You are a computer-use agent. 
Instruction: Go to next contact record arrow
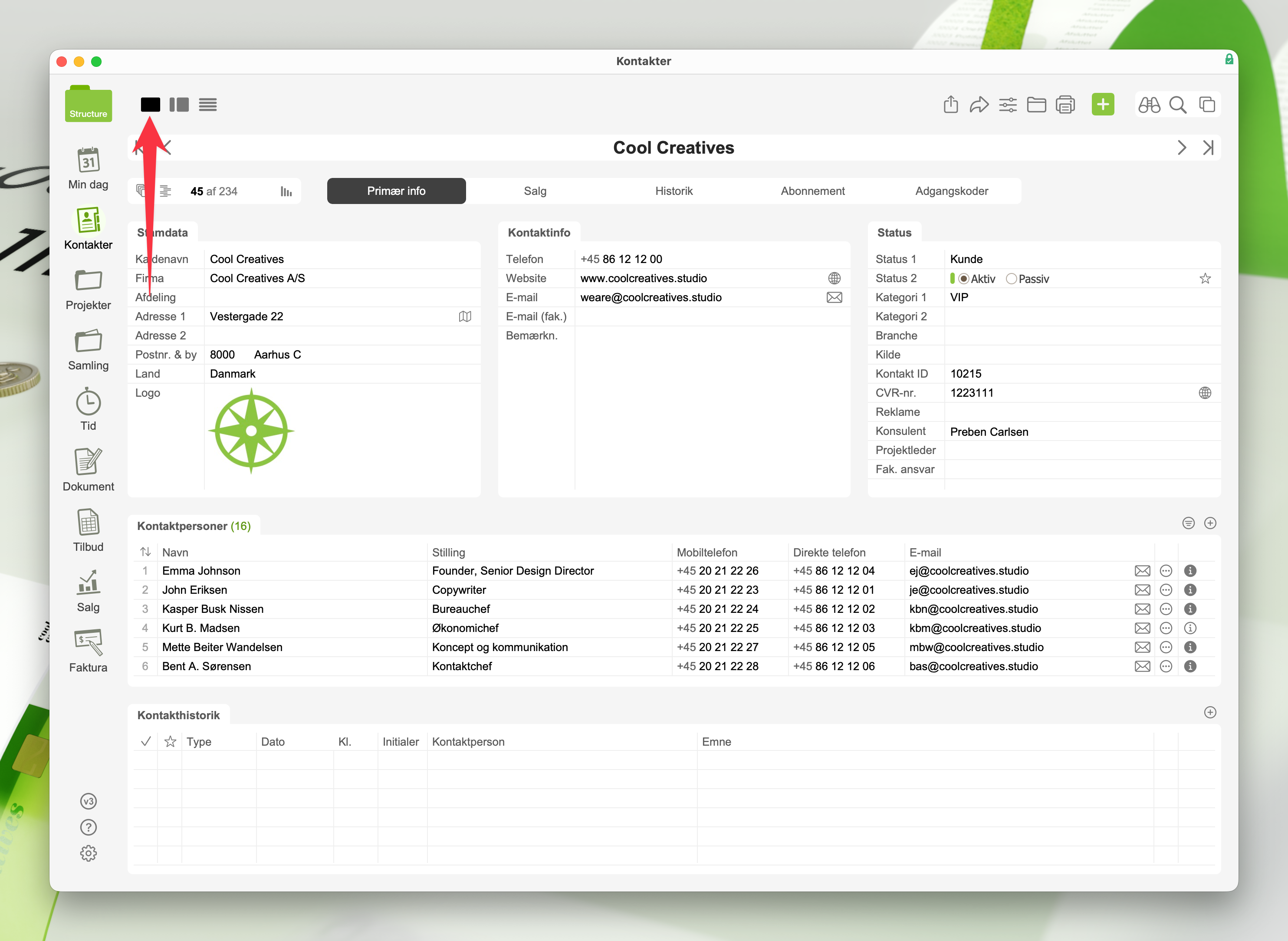coord(1182,148)
